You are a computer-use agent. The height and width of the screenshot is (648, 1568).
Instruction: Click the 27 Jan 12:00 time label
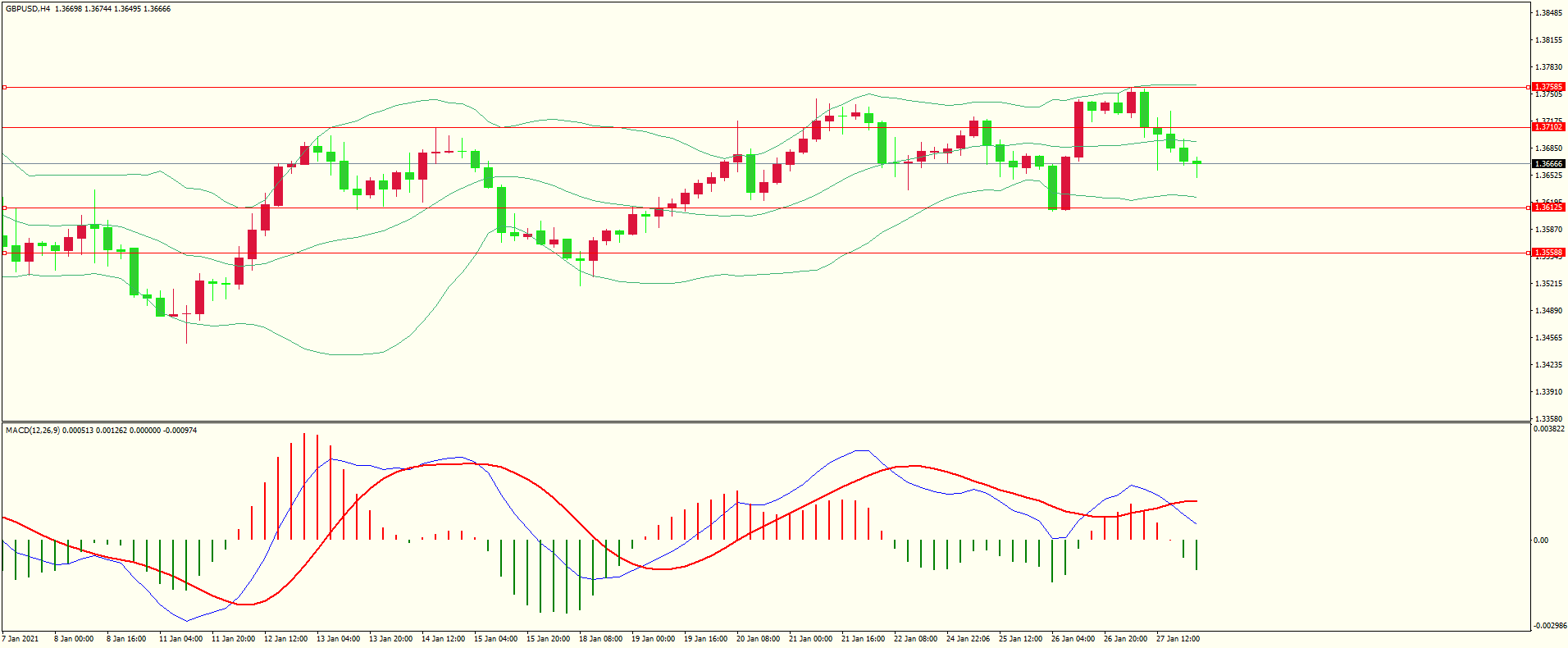pyautogui.click(x=1178, y=638)
